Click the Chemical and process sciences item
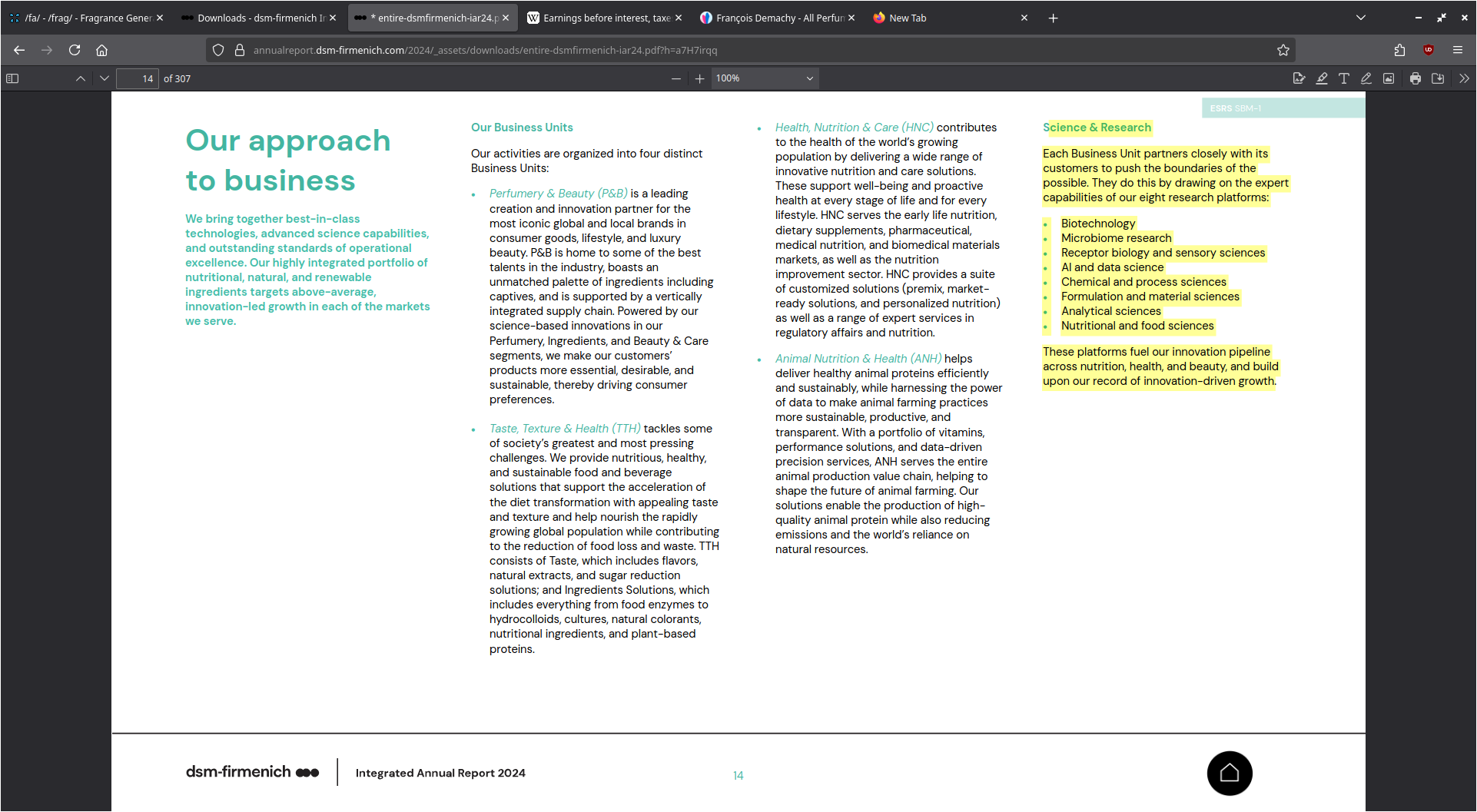This screenshot has width=1477, height=812. coord(1143,282)
